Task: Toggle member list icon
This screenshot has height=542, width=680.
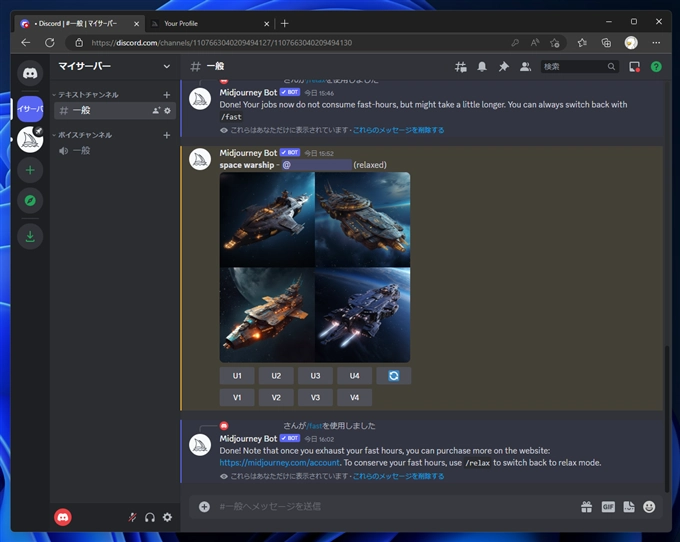Action: 525,67
